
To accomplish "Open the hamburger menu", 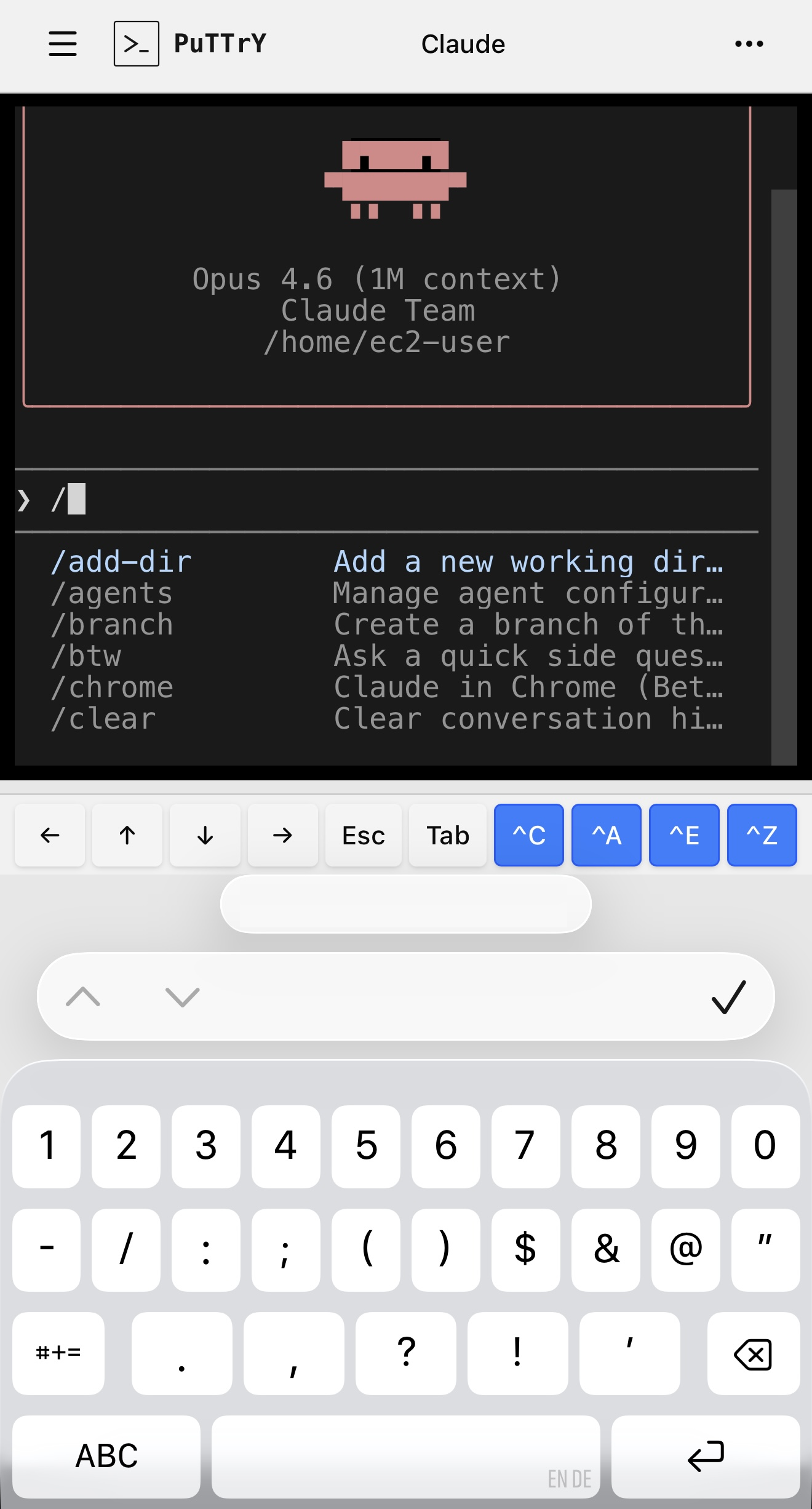I will coord(63,44).
